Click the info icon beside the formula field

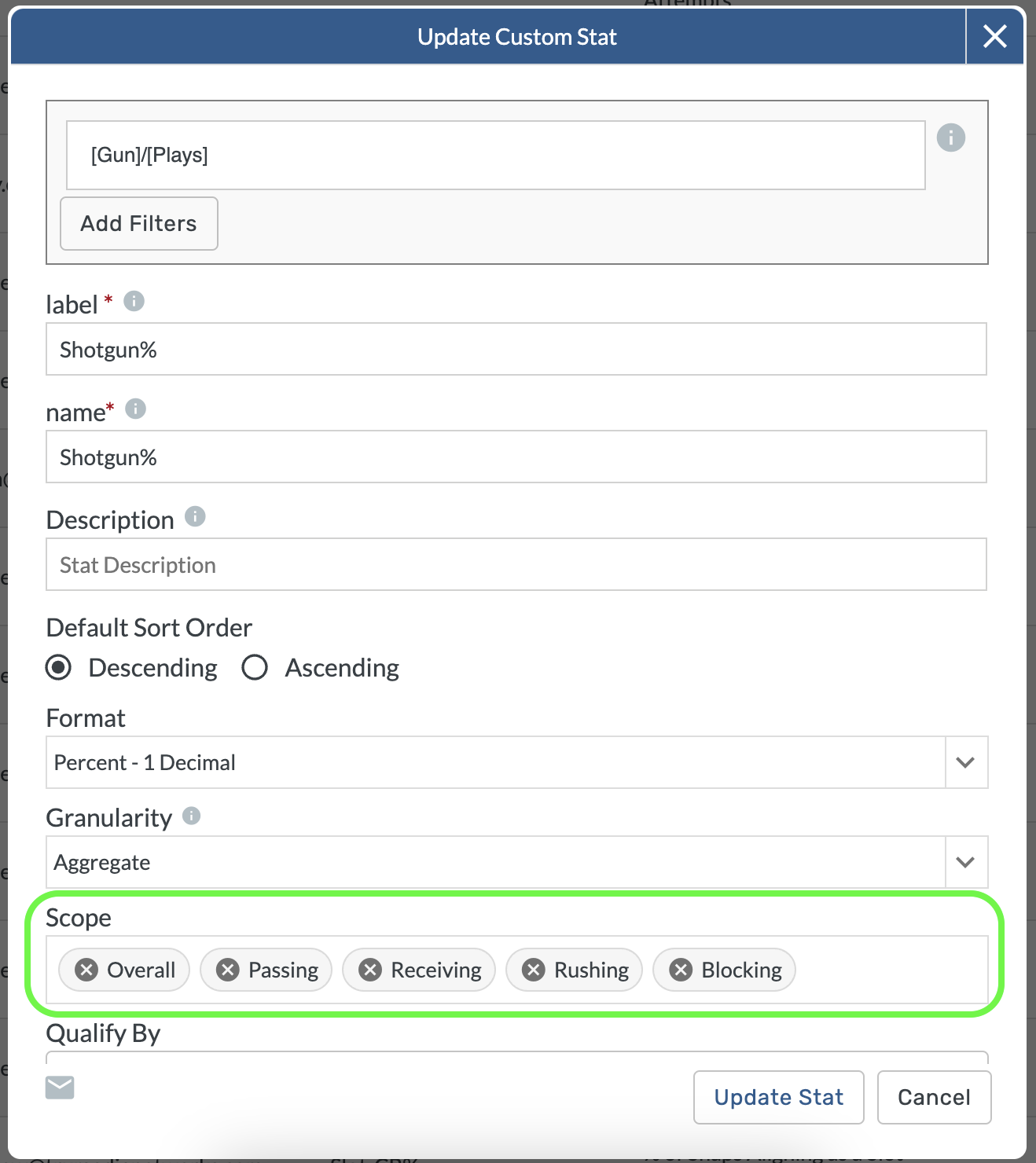click(x=950, y=138)
